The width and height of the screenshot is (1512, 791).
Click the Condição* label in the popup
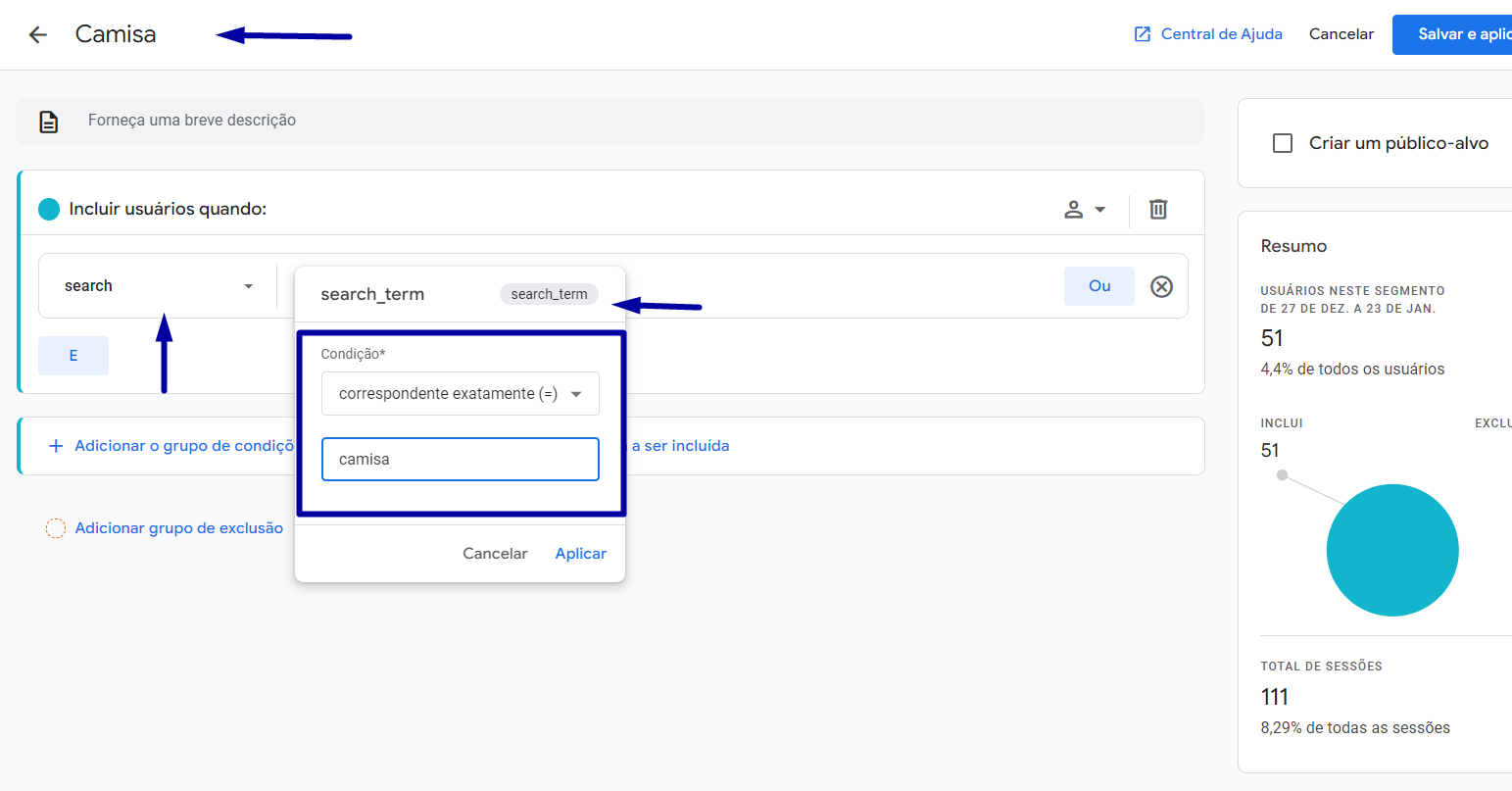353,354
